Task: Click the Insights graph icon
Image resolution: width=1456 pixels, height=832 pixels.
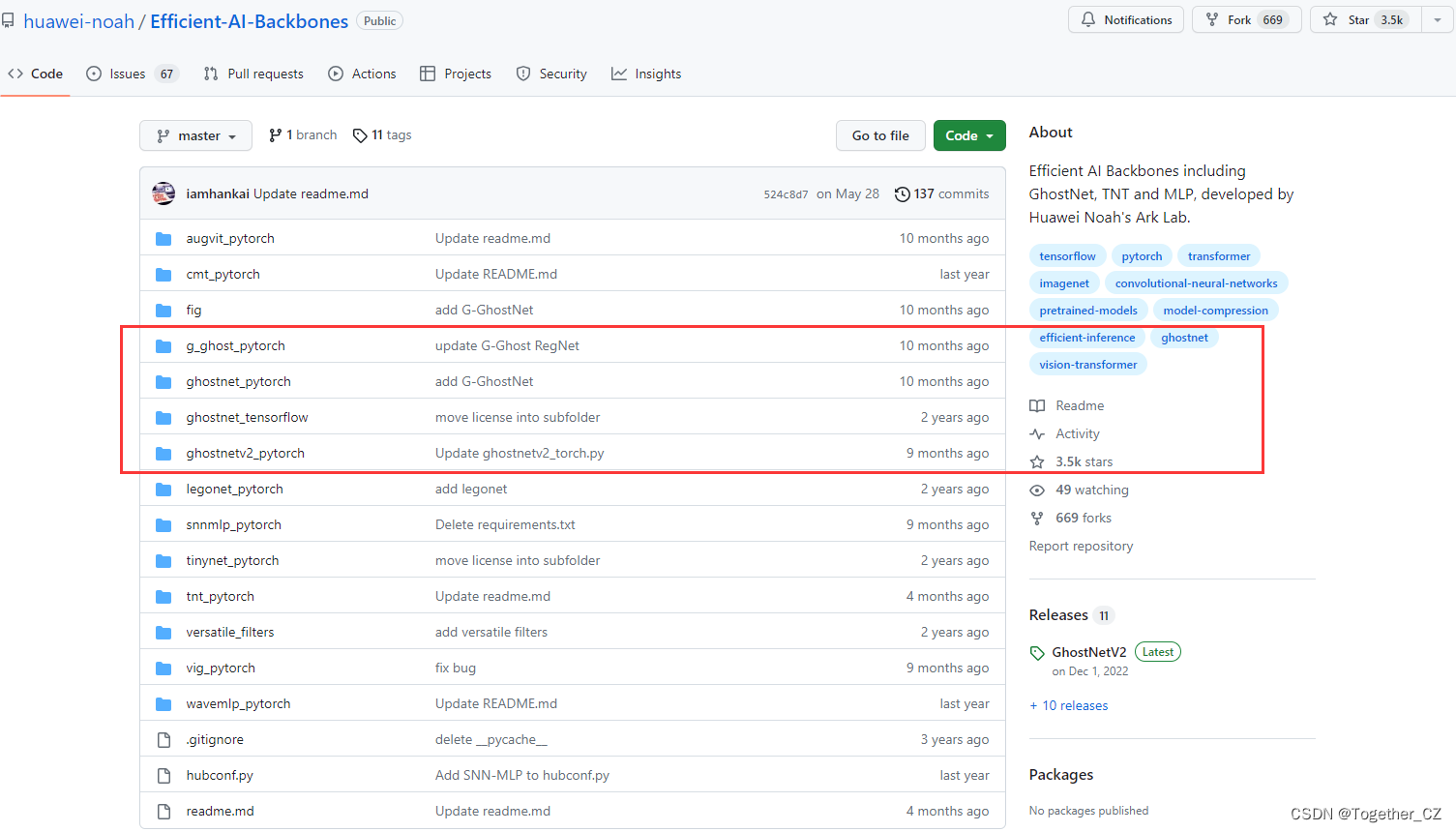Action: coord(619,74)
